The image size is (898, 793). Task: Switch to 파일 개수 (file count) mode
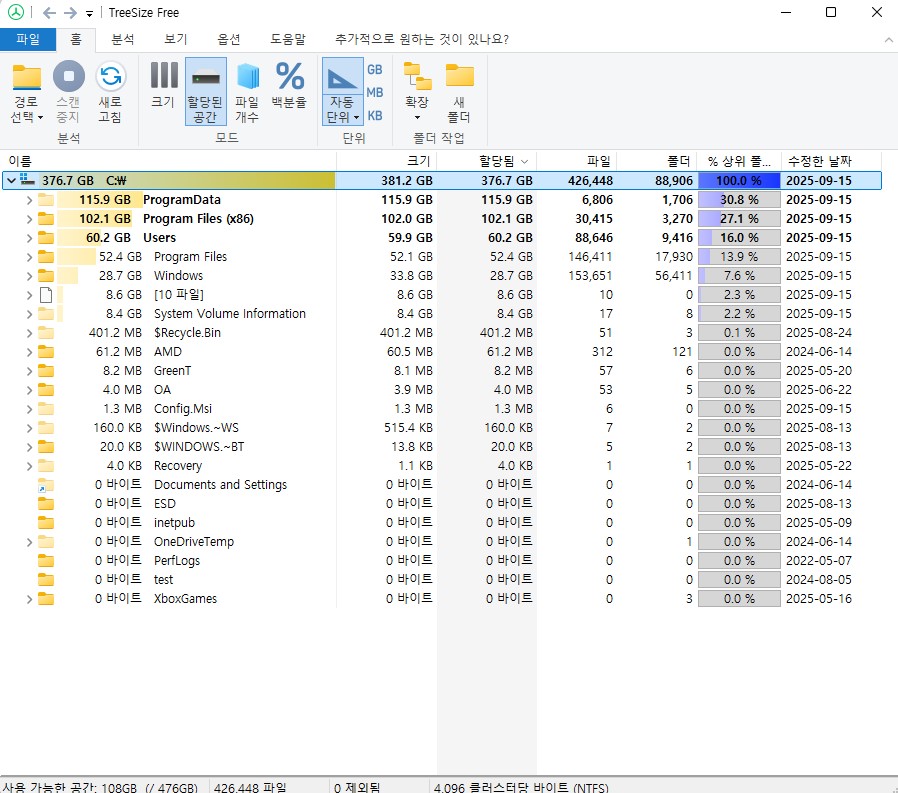[247, 92]
